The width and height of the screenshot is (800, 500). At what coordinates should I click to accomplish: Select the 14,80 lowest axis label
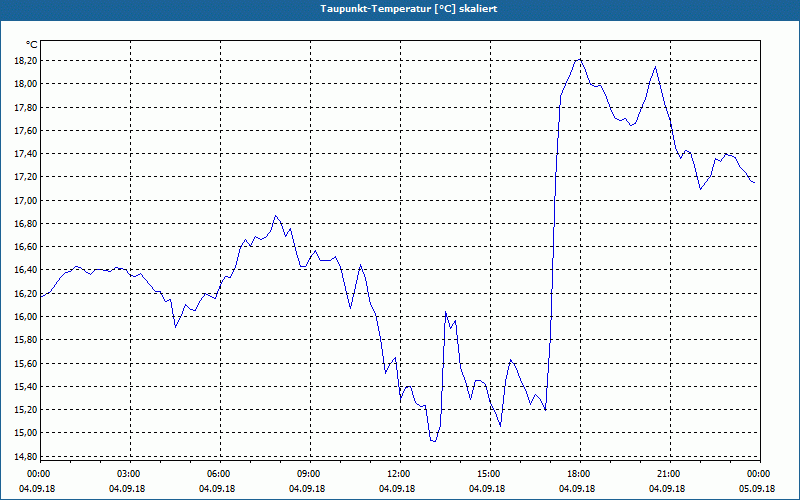28,457
